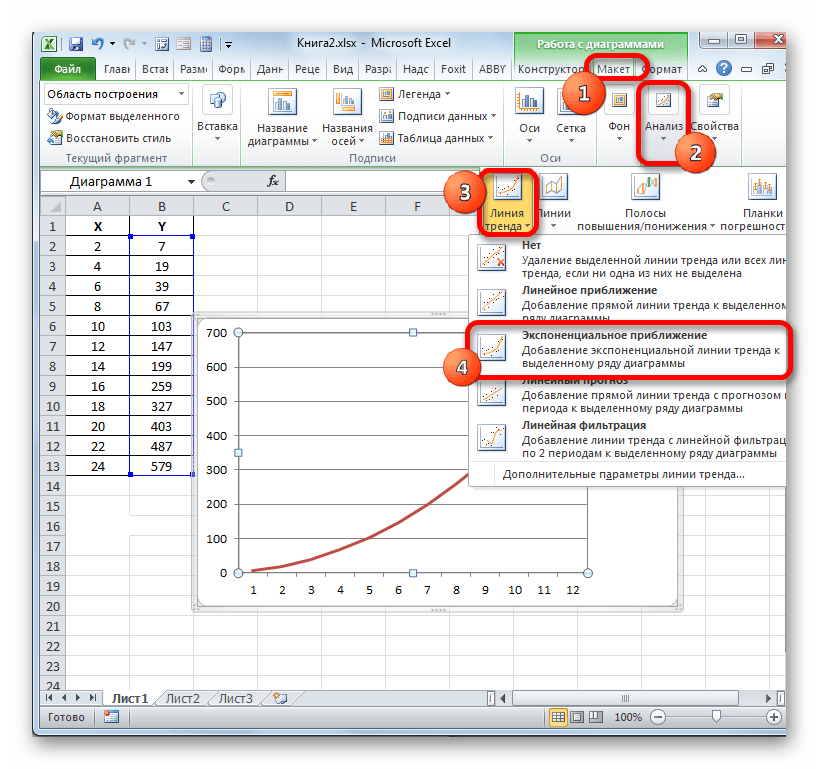
Task: Expand the Подписи данных dropdown
Action: click(493, 116)
